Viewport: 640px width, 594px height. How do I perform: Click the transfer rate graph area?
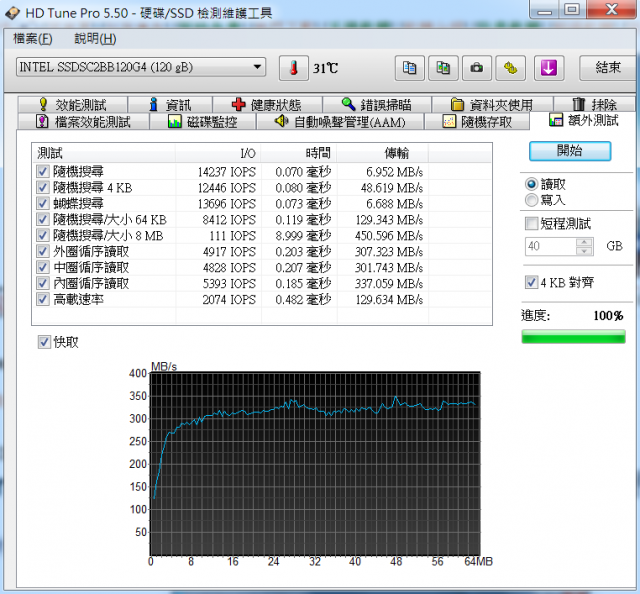pos(315,464)
